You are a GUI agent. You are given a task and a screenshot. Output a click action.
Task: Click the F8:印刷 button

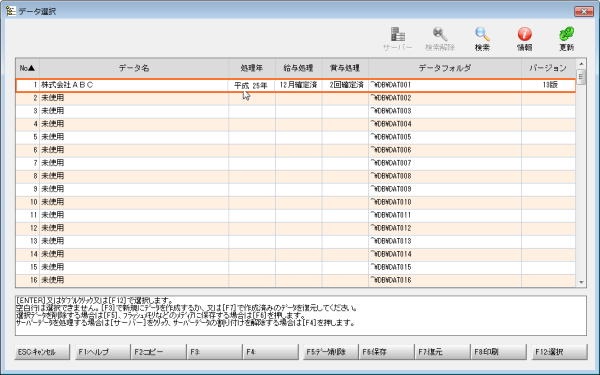point(498,352)
